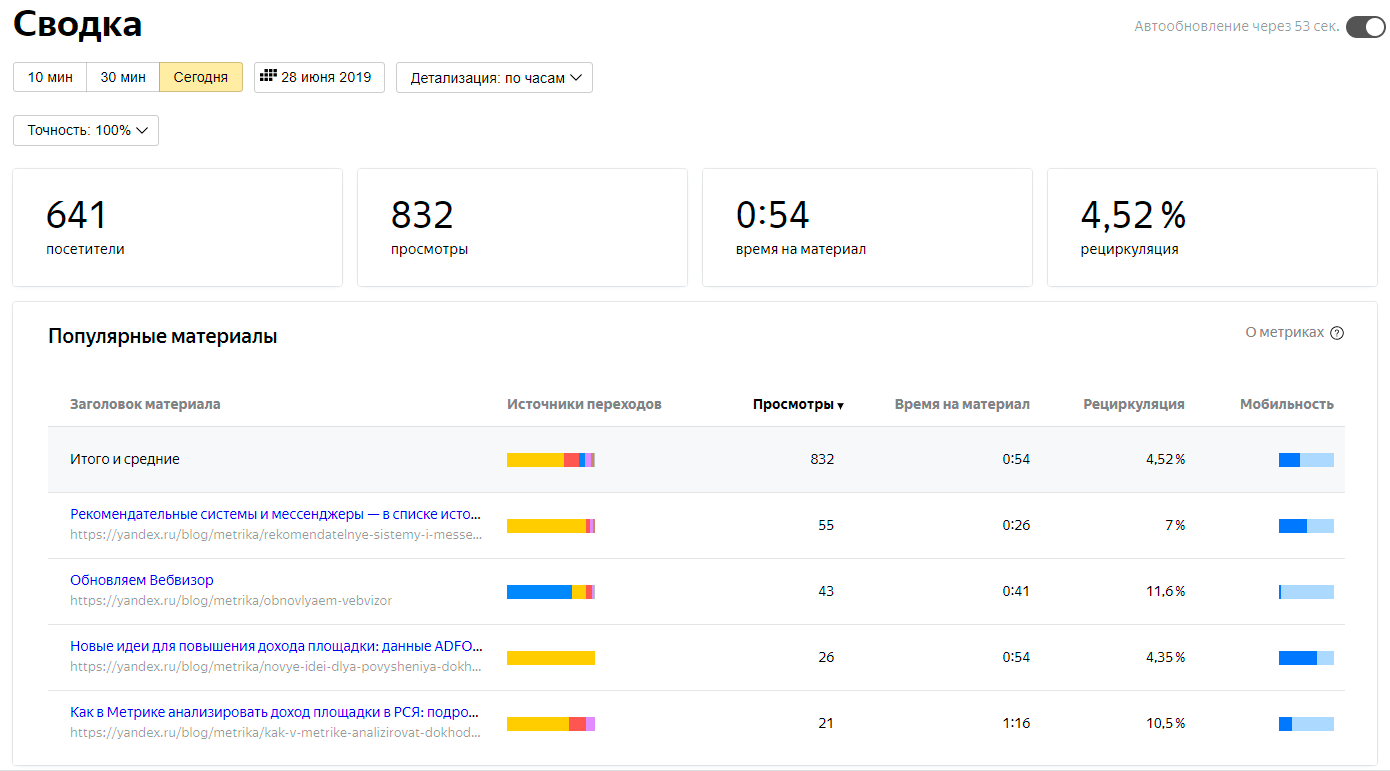Click mobility bar in Итого и средние row

pos(1306,460)
